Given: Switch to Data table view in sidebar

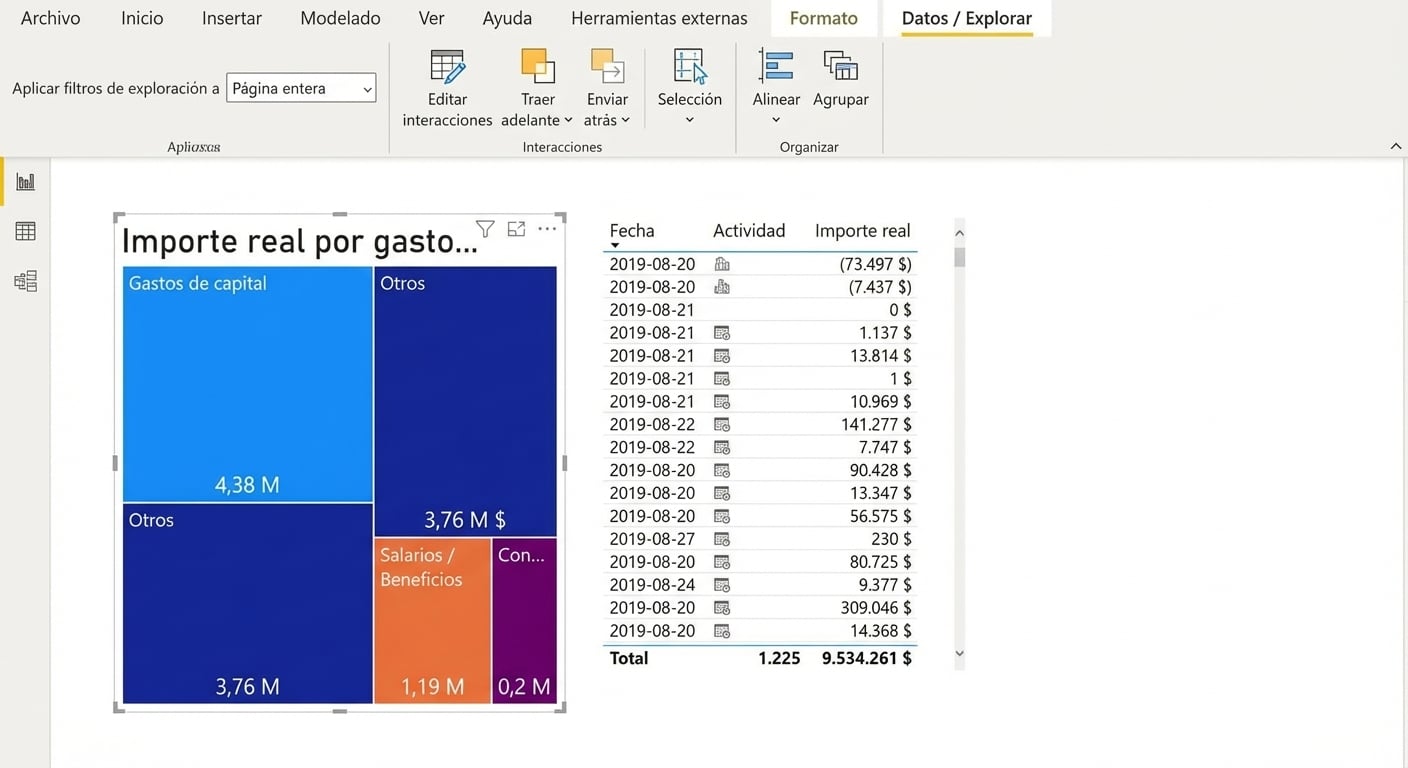Looking at the screenshot, I should coord(25,231).
